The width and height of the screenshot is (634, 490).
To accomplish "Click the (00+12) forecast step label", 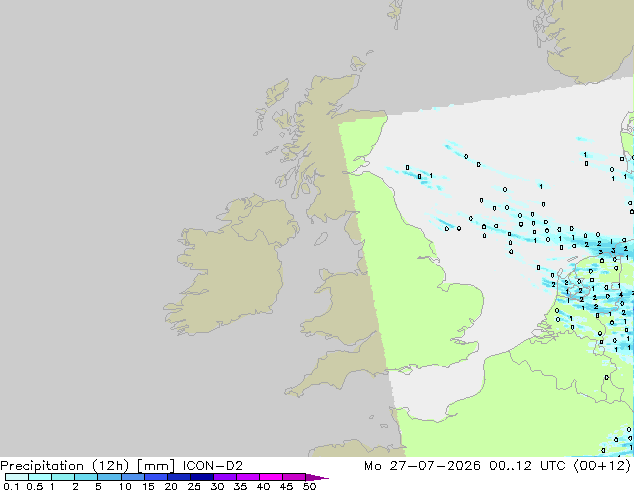I will click(x=602, y=466).
